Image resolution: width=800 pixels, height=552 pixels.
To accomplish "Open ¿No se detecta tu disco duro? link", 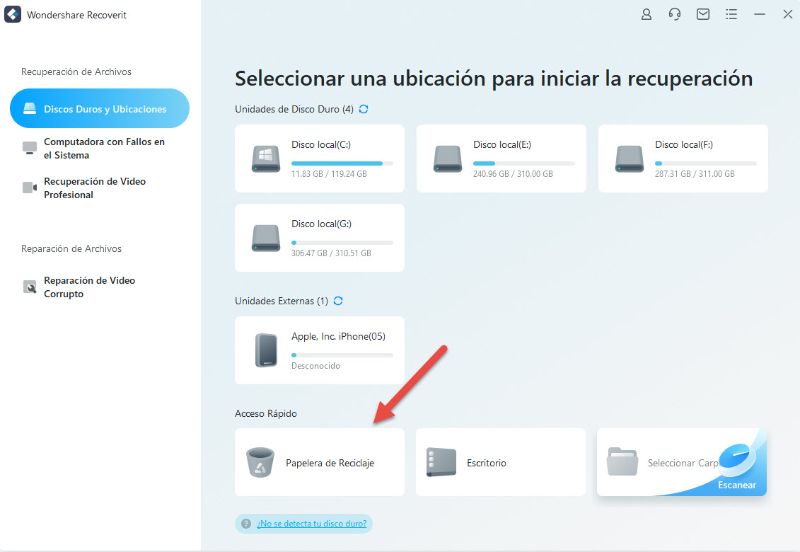I will point(312,523).
